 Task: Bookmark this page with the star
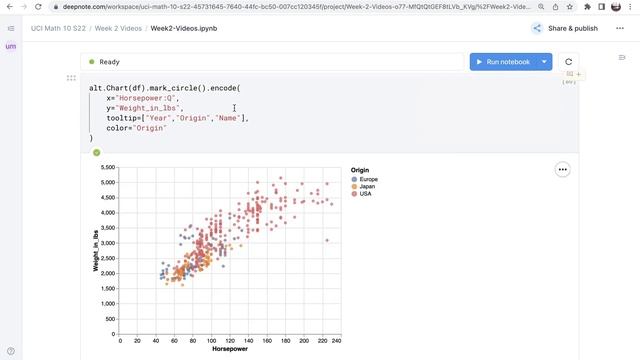click(x=569, y=7)
